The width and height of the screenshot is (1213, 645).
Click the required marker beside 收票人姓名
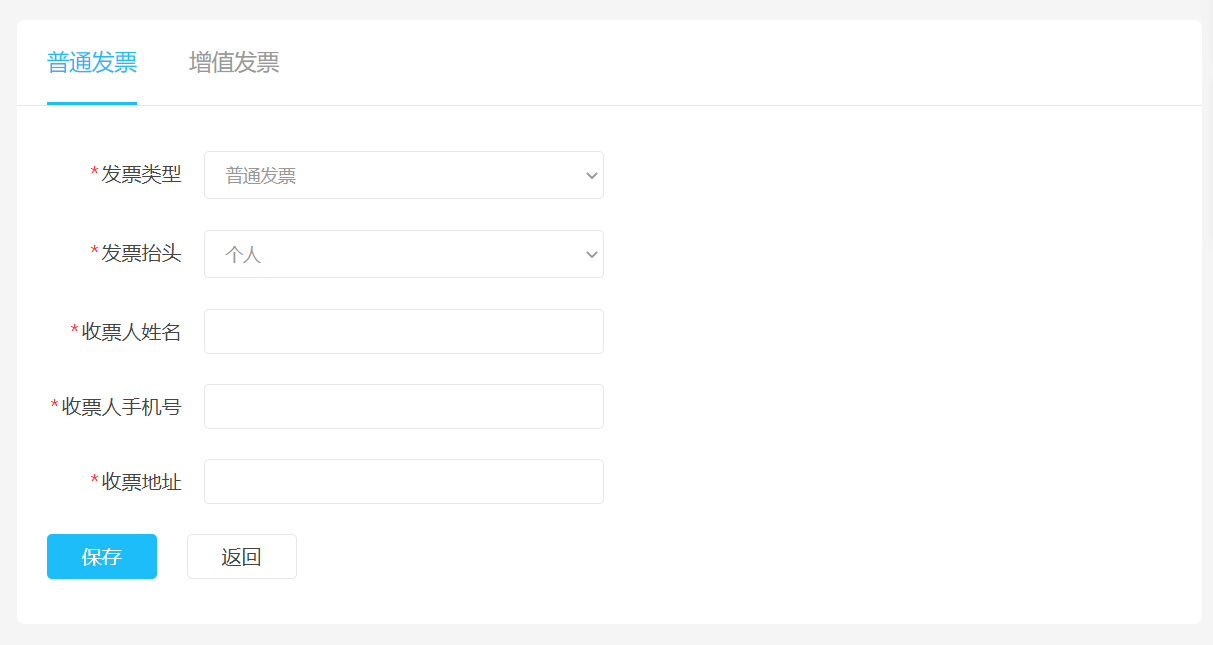75,332
